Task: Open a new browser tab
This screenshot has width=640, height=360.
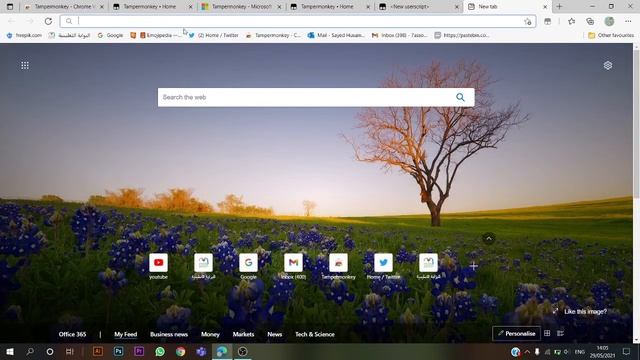Action: (x=559, y=7)
